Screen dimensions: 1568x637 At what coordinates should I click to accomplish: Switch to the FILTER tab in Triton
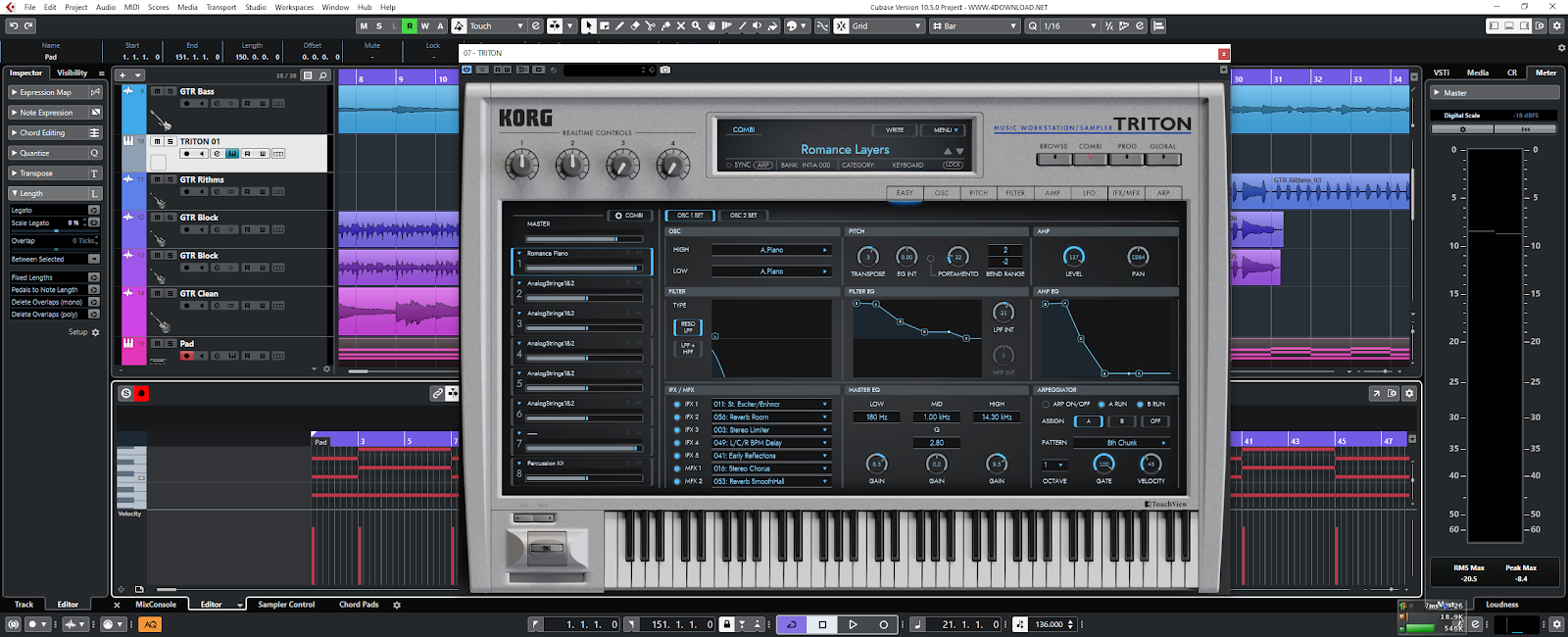[1015, 193]
